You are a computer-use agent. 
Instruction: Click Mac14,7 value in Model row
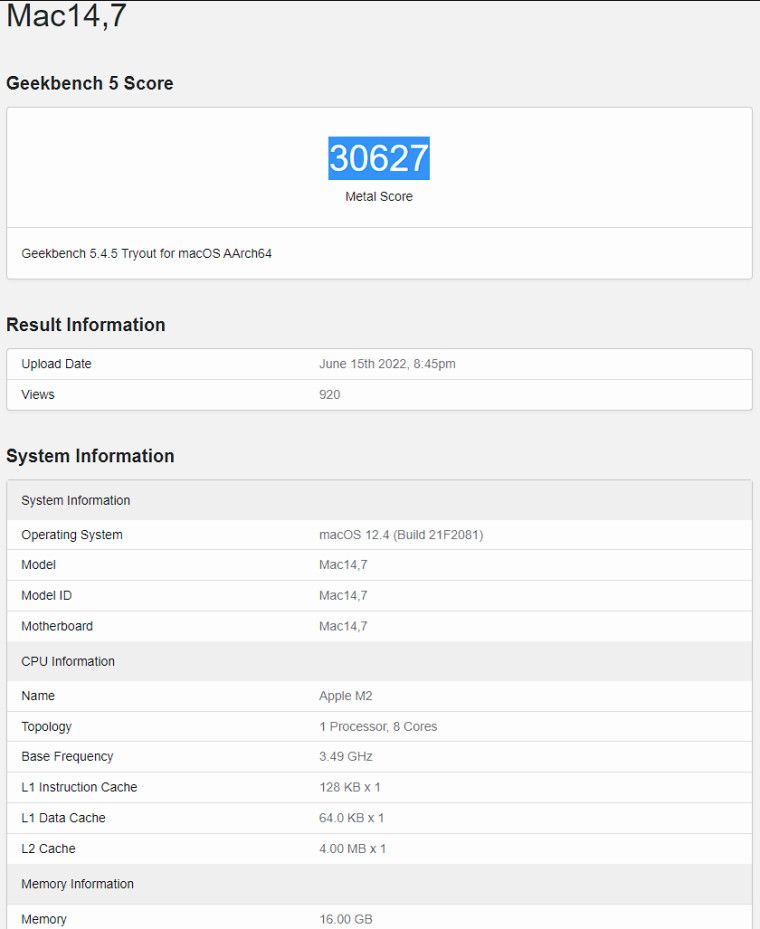coord(343,565)
